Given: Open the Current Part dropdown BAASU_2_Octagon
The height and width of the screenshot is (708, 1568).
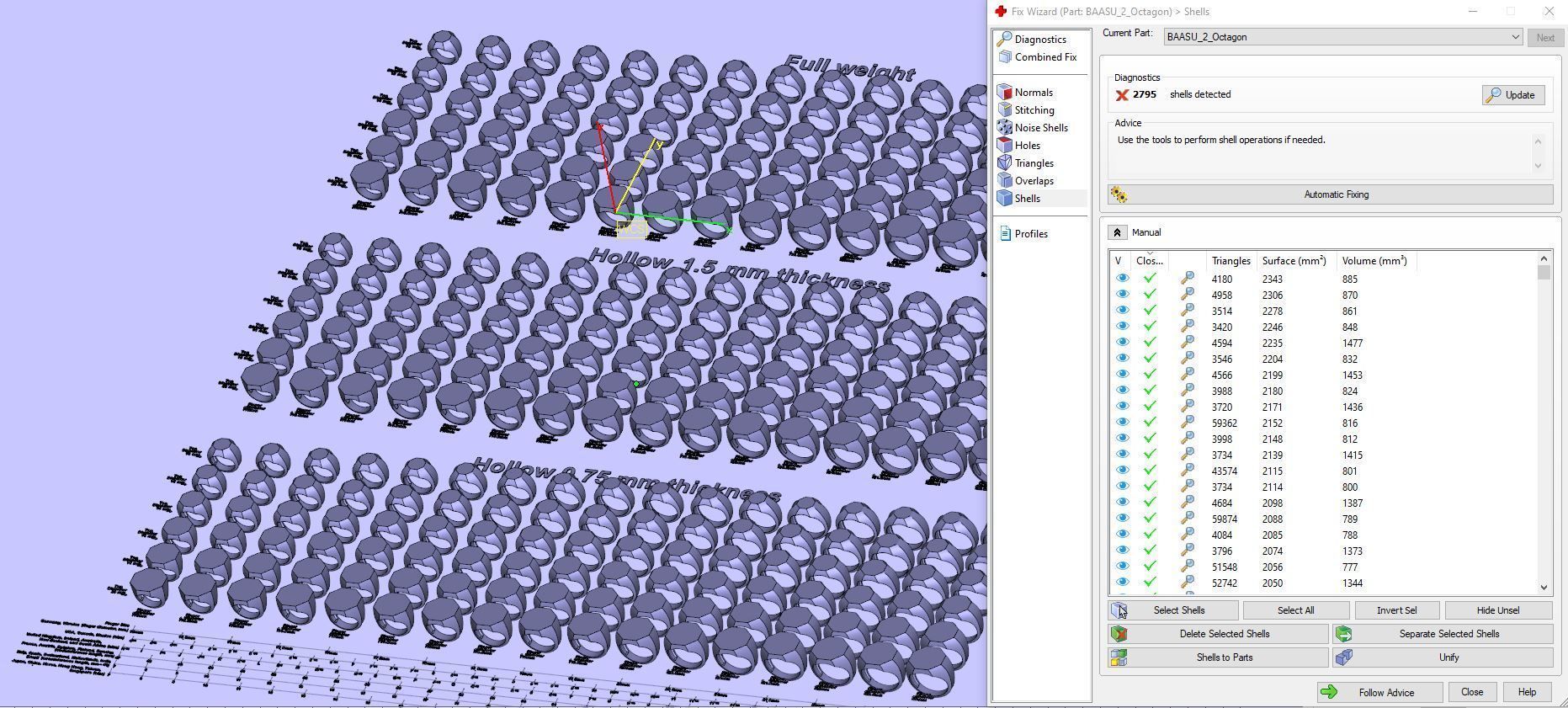Looking at the screenshot, I should (x=1343, y=37).
